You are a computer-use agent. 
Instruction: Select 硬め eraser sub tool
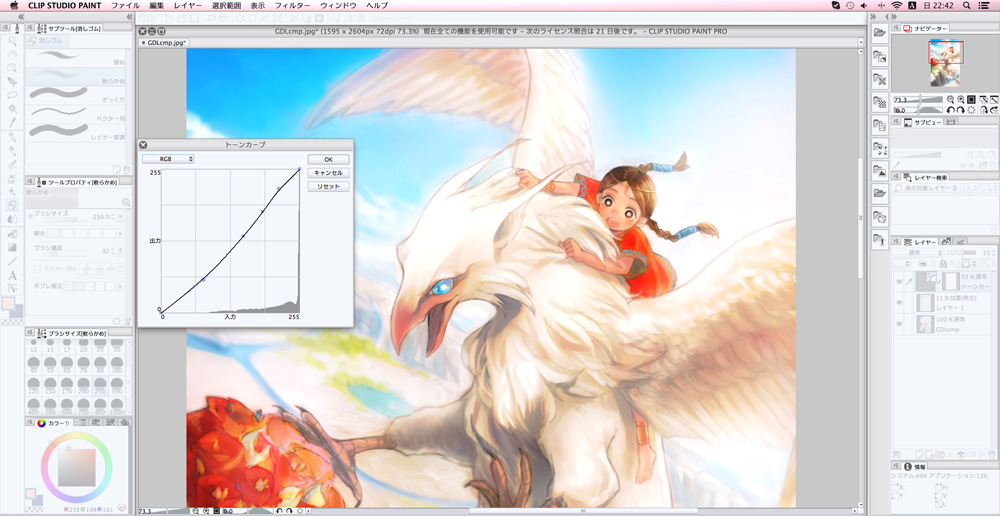(x=76, y=58)
